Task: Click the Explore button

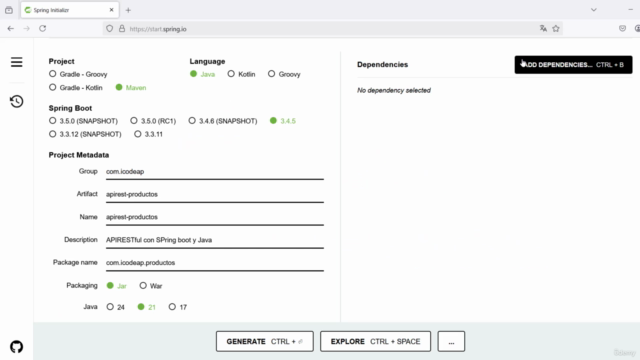Action: [375, 341]
